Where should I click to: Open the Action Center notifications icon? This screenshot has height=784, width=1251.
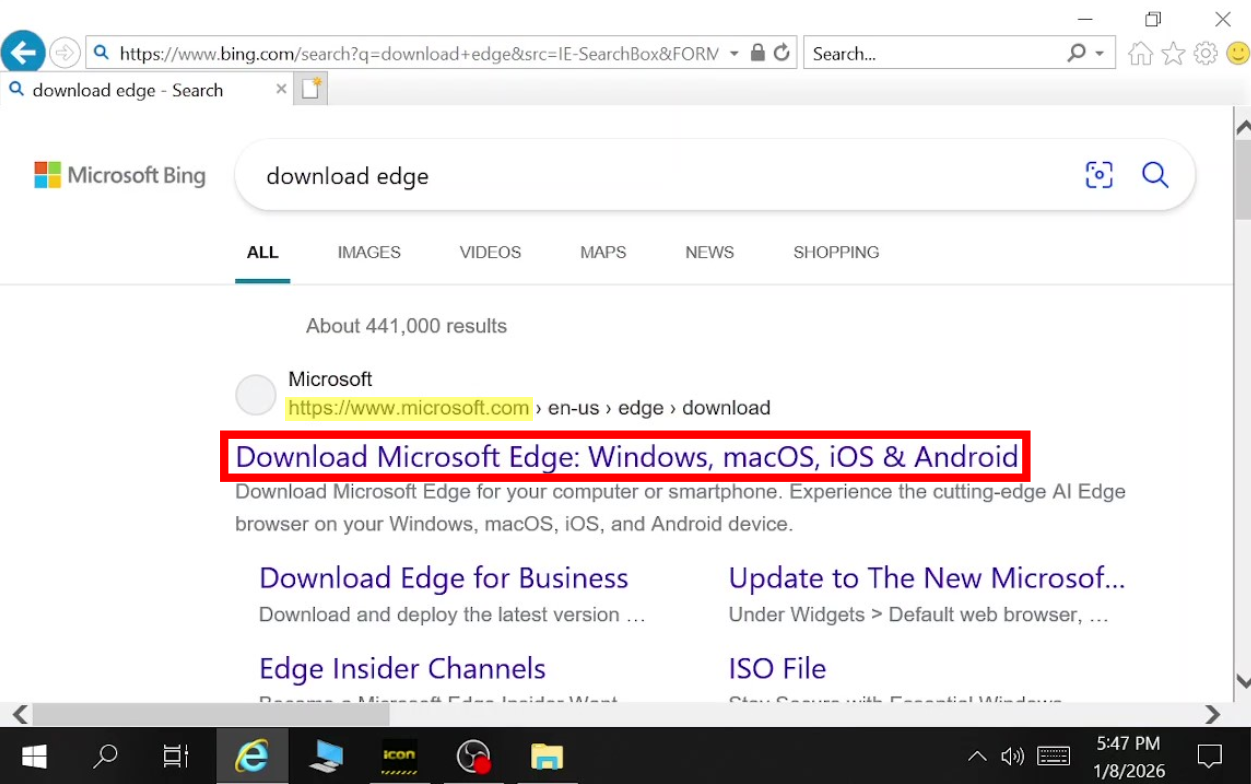[1209, 756]
